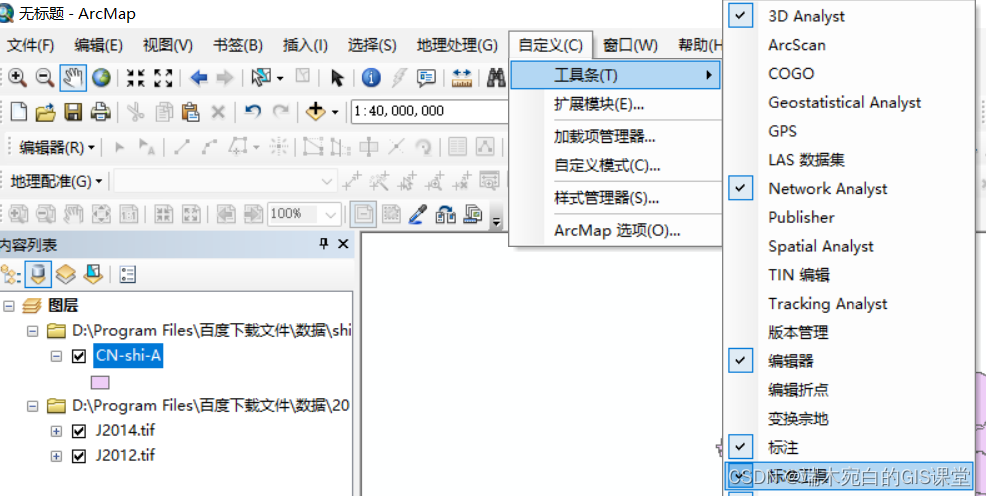Go back to previous extent
The image size is (986, 496).
199,77
